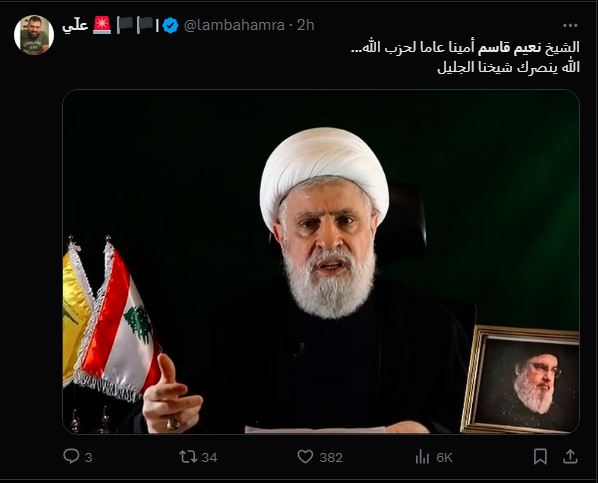The width and height of the screenshot is (598, 483).
Task: Open view analytics bar chart icon
Action: point(422,457)
